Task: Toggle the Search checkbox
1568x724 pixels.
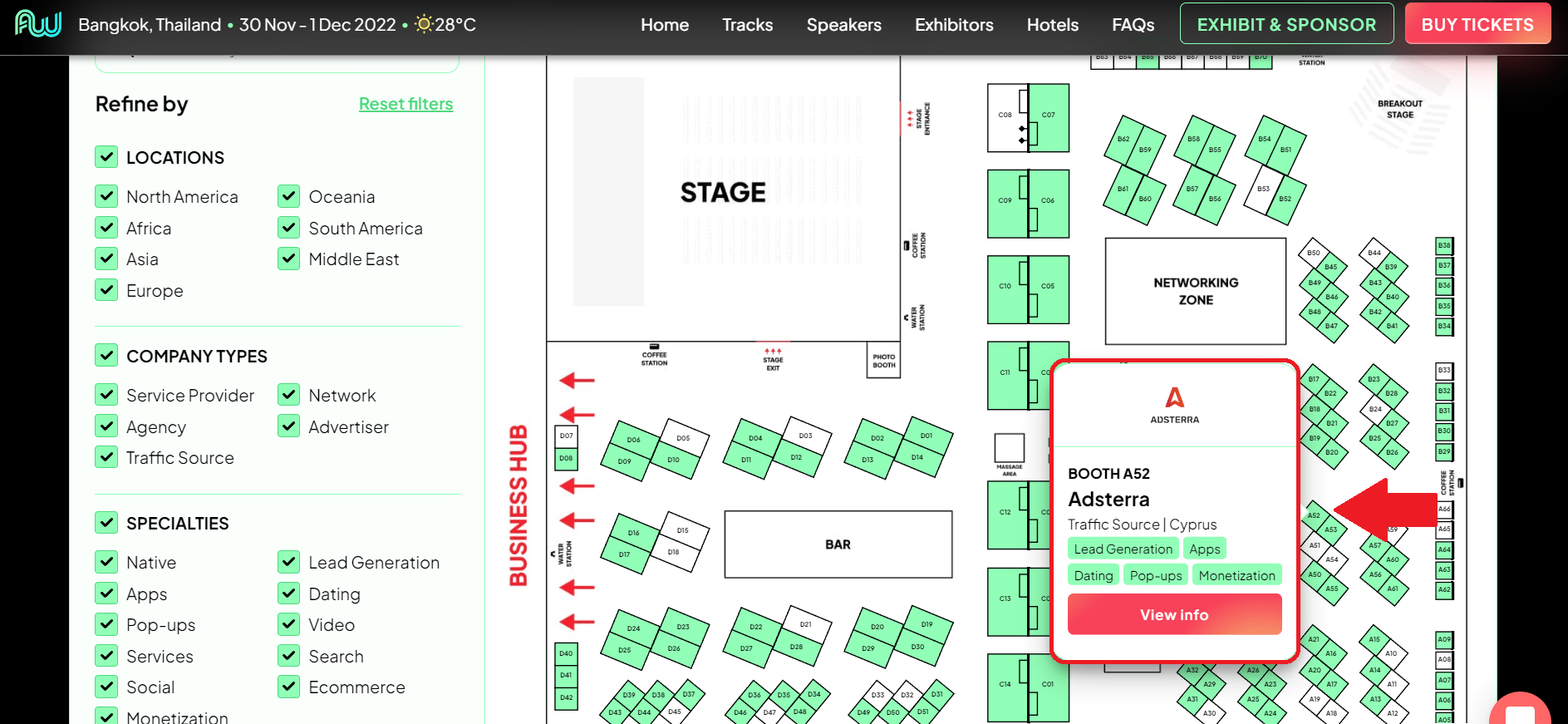Action: pos(288,656)
